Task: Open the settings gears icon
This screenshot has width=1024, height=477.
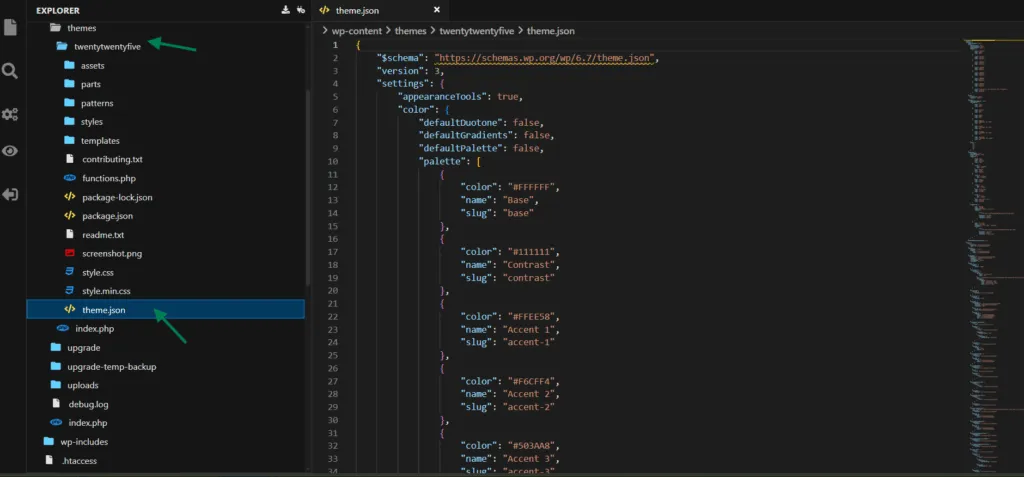Action: pyautogui.click(x=10, y=114)
